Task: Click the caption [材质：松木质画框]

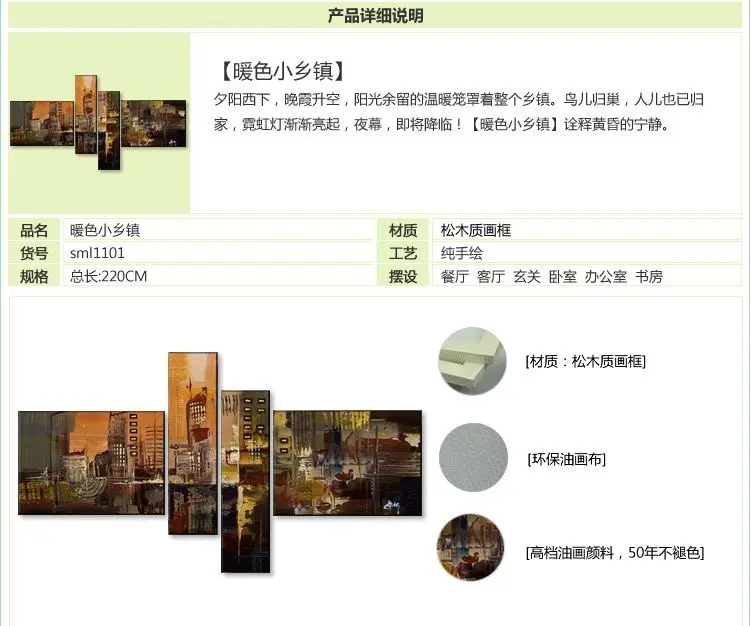Action: 585,361
